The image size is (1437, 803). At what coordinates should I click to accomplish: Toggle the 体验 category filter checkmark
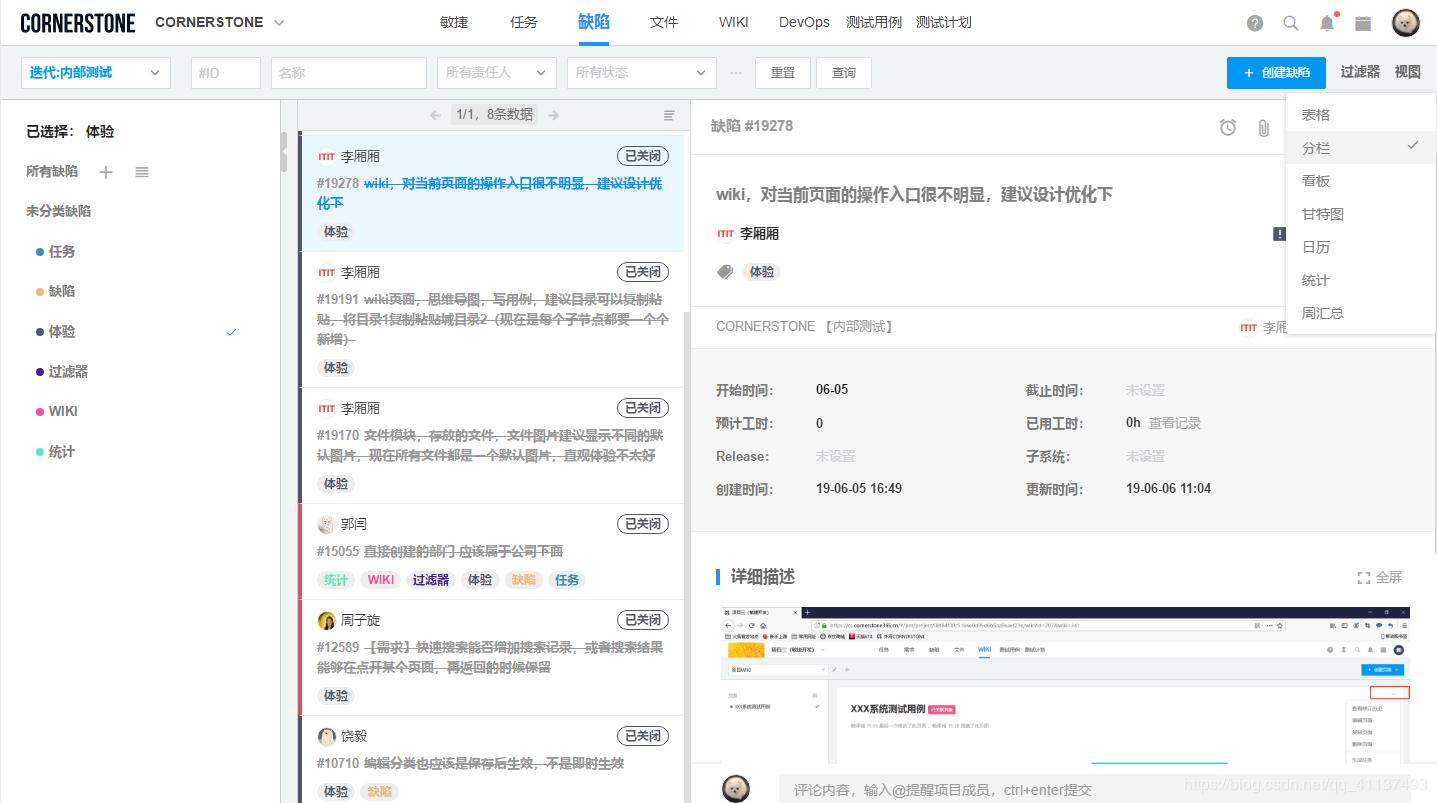(x=231, y=332)
